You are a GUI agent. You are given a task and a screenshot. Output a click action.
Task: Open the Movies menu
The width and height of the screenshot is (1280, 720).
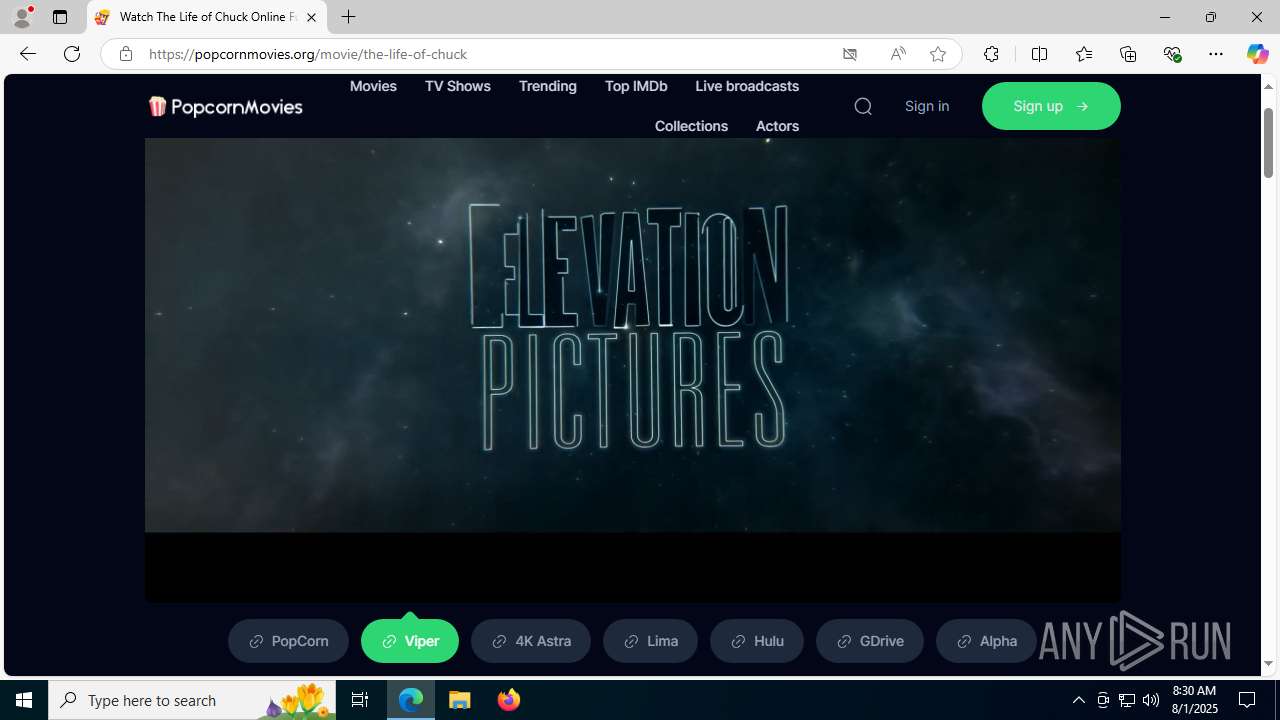click(373, 86)
